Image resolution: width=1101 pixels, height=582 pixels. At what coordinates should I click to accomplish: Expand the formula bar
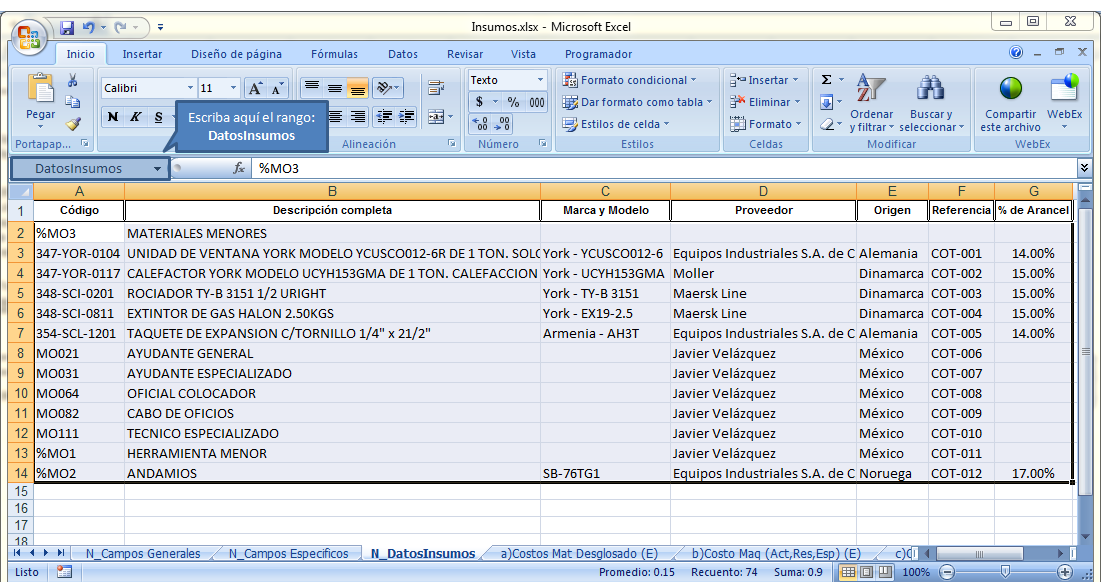(x=1085, y=168)
